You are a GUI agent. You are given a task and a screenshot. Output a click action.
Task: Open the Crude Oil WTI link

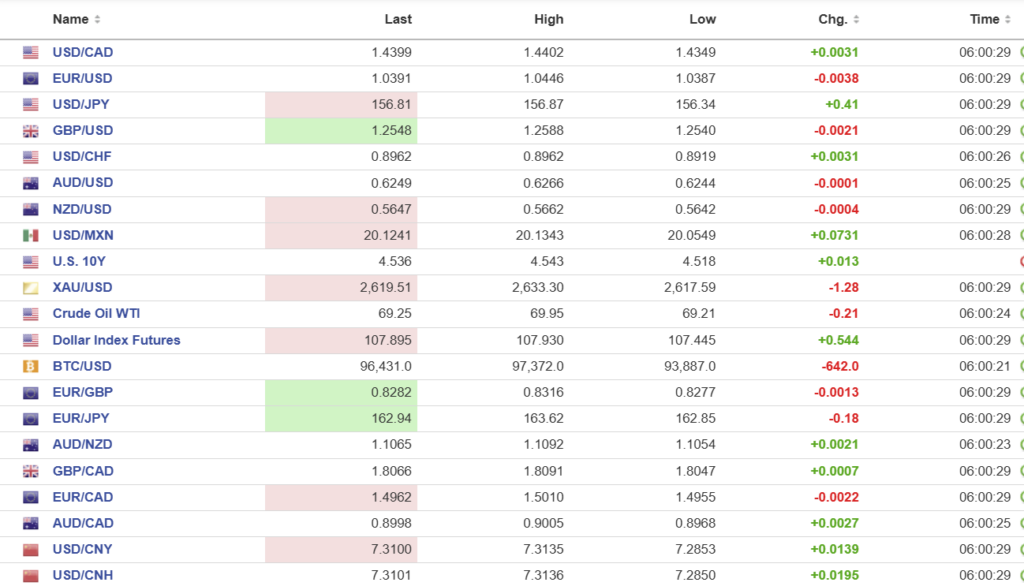click(x=96, y=314)
